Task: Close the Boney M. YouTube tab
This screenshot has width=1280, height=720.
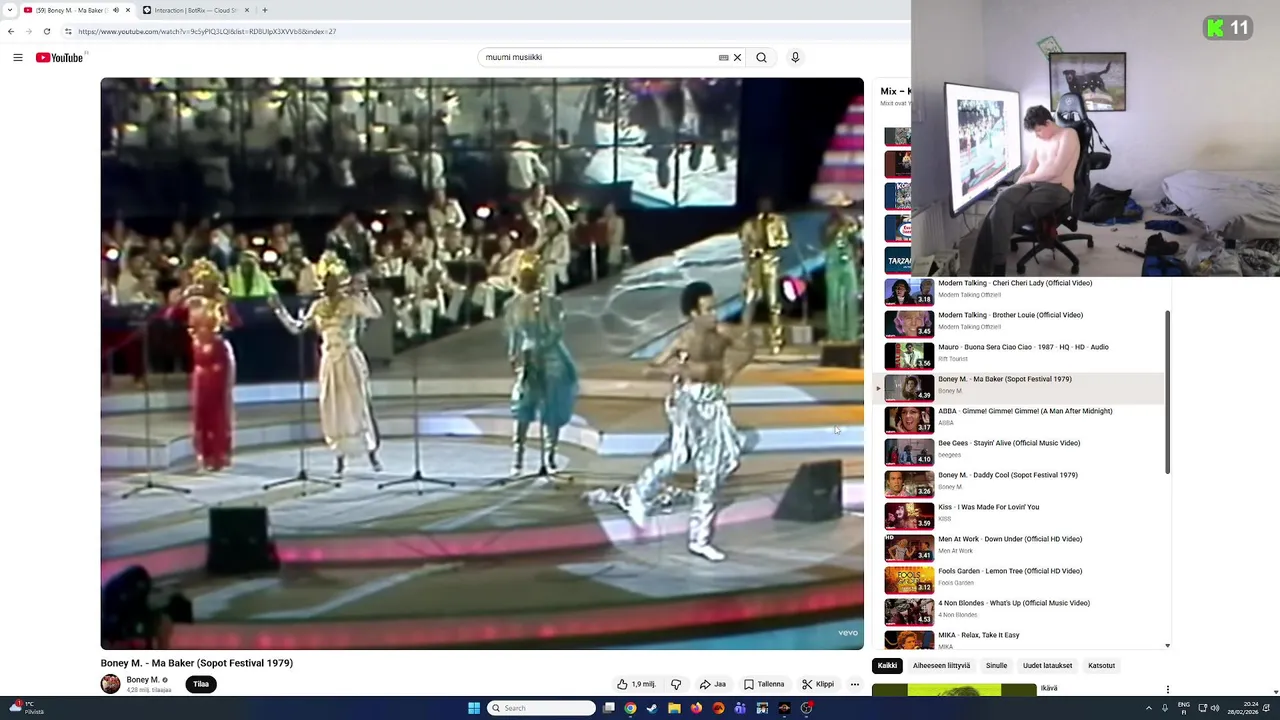Action: coord(129,10)
